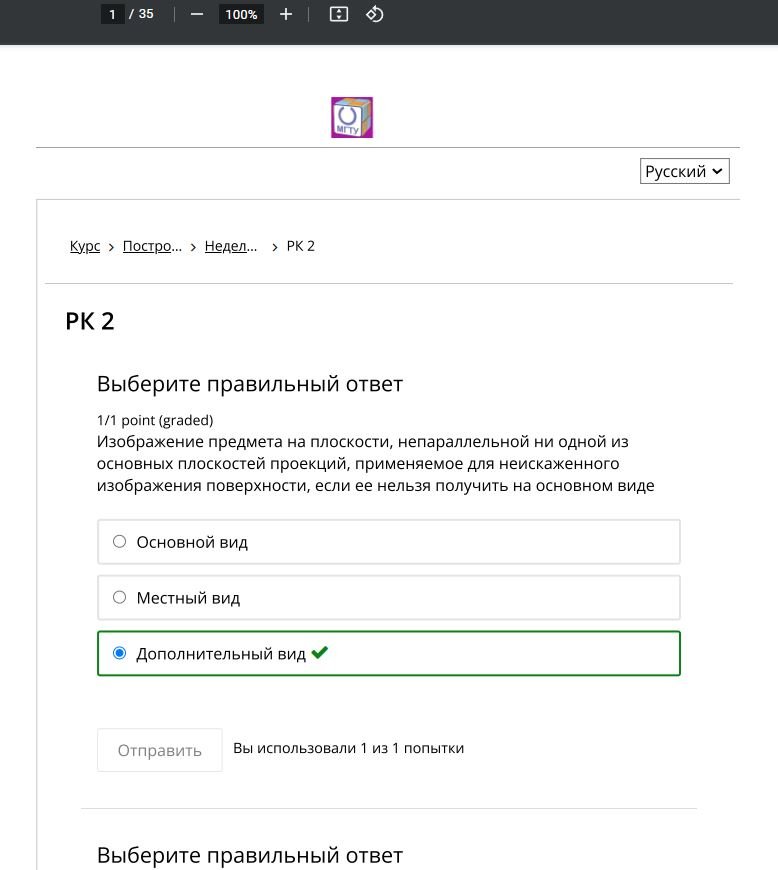Select the Дополнительный вид radio button
The image size is (778, 870).
pyautogui.click(x=120, y=654)
